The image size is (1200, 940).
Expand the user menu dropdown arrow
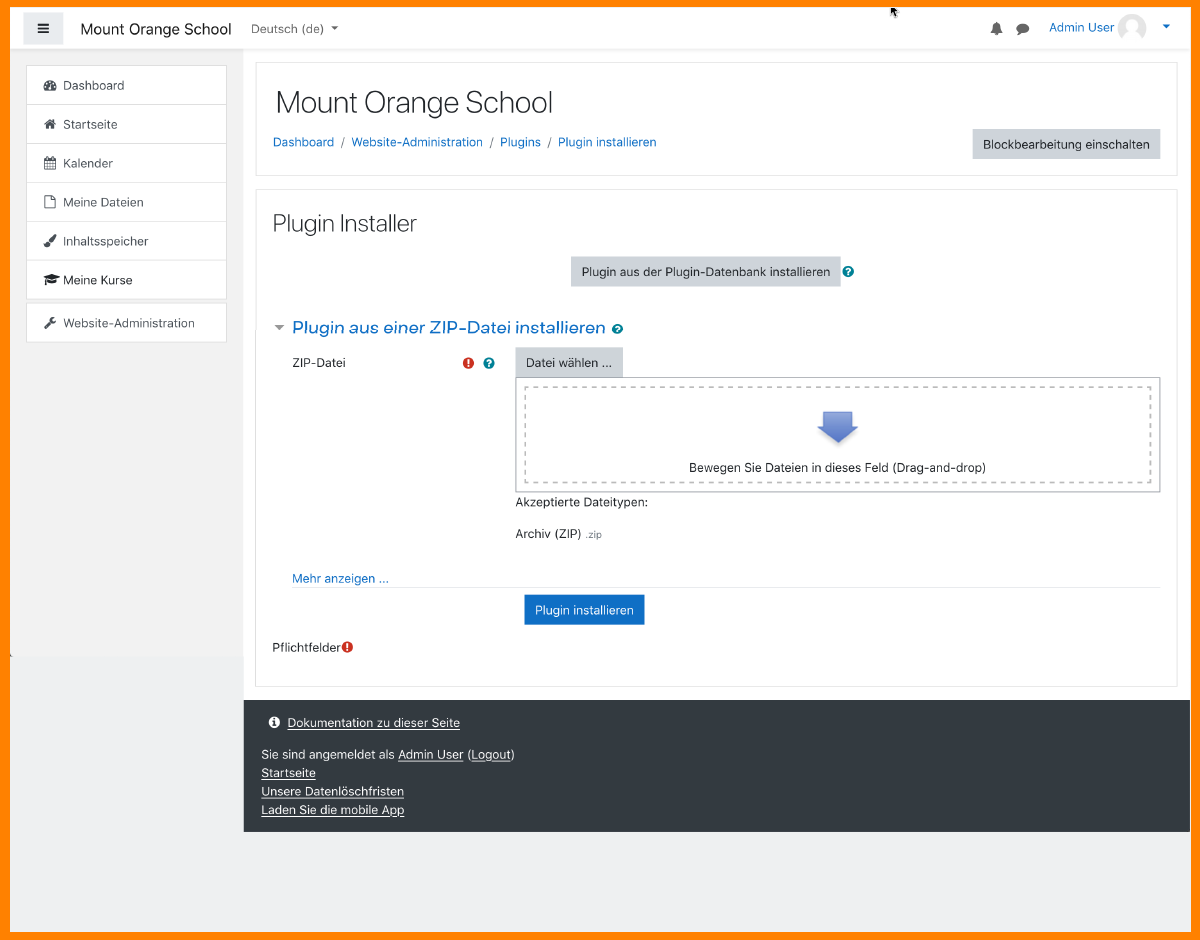click(x=1166, y=28)
